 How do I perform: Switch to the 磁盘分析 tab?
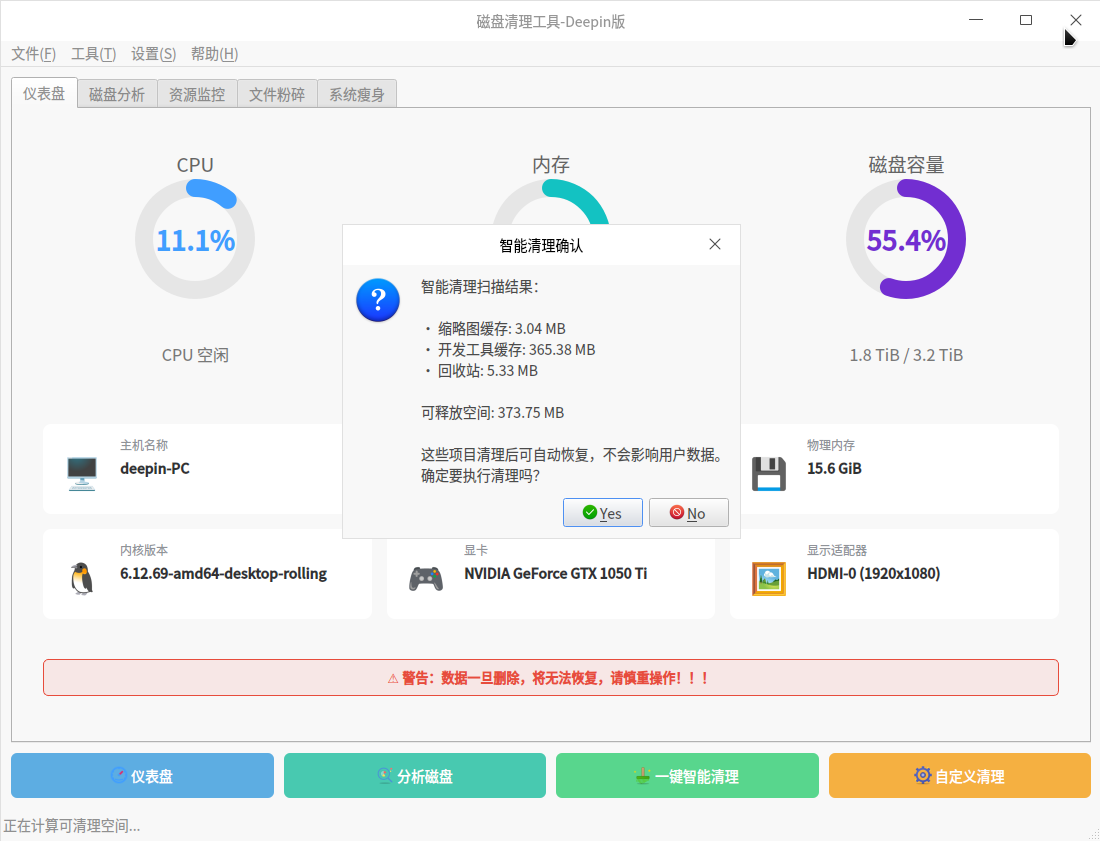[117, 95]
